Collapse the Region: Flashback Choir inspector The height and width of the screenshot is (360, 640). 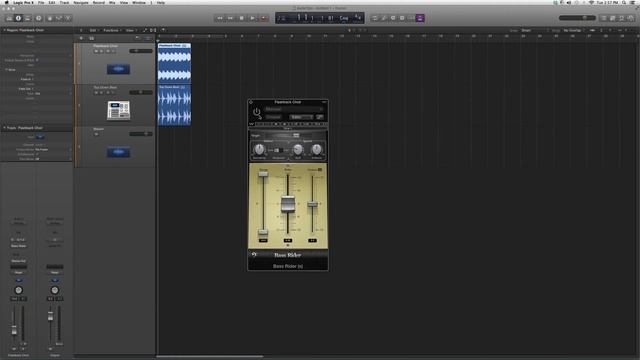click(x=4, y=30)
